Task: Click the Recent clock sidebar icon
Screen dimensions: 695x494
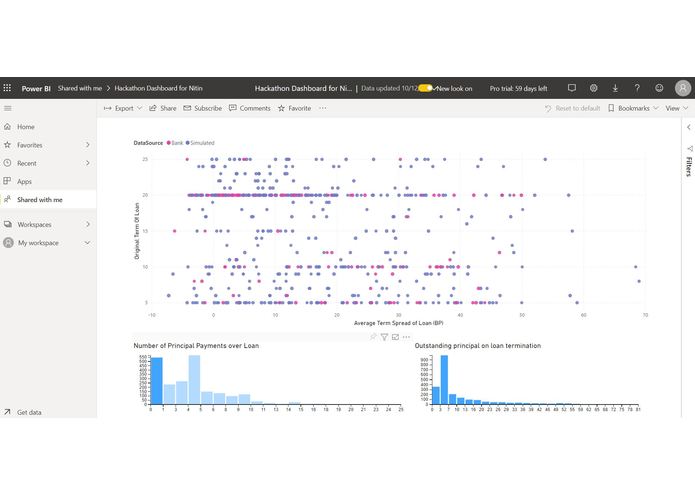Action: coord(8,163)
